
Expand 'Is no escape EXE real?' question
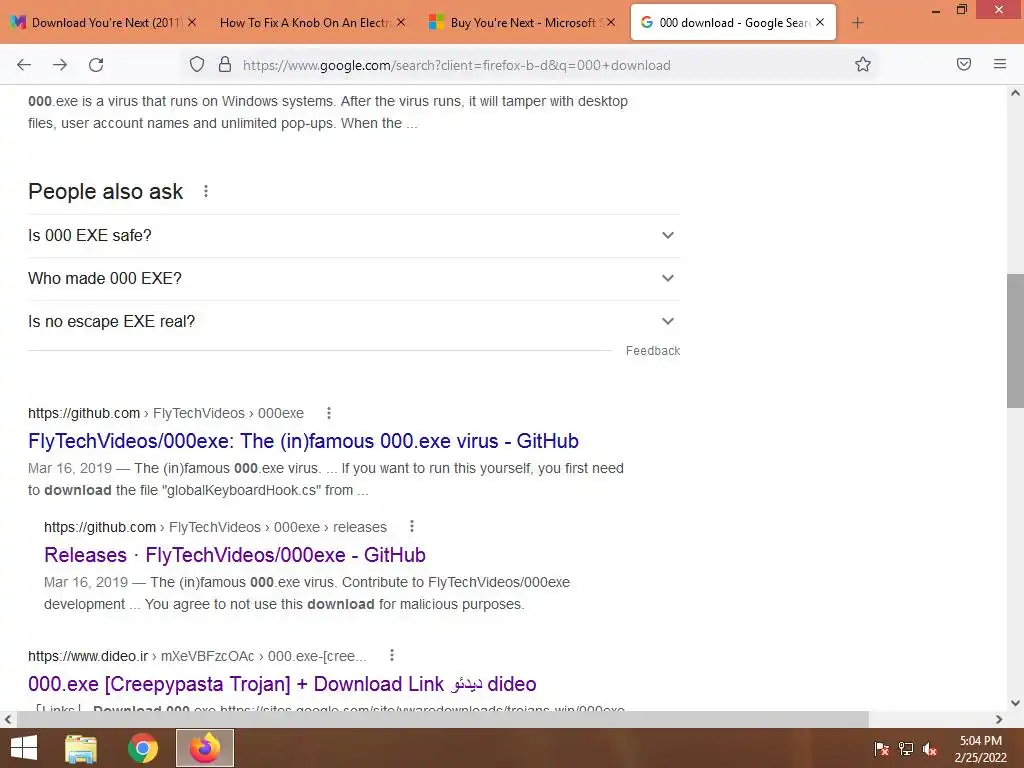click(354, 322)
